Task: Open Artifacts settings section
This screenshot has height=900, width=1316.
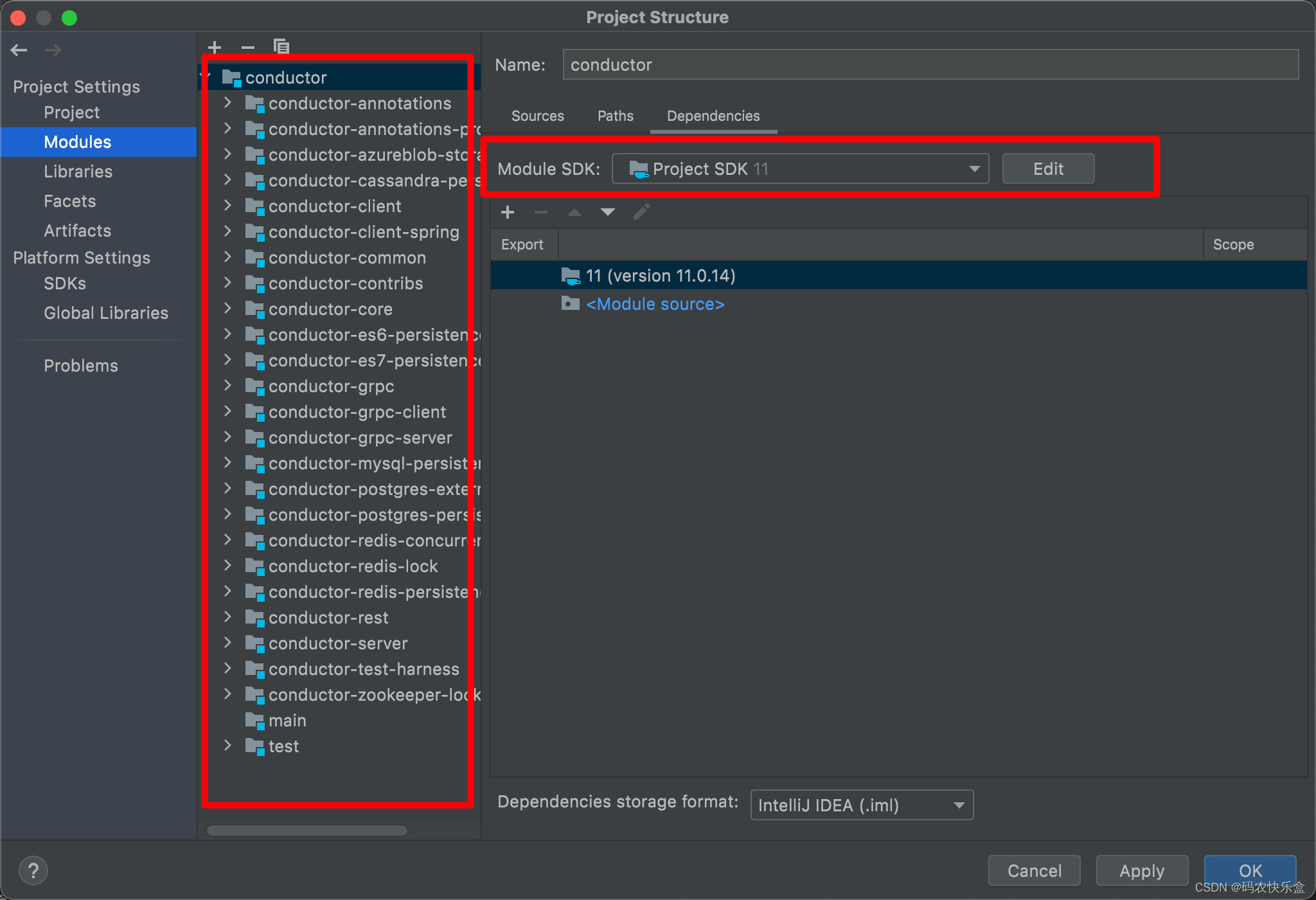Action: (x=78, y=231)
